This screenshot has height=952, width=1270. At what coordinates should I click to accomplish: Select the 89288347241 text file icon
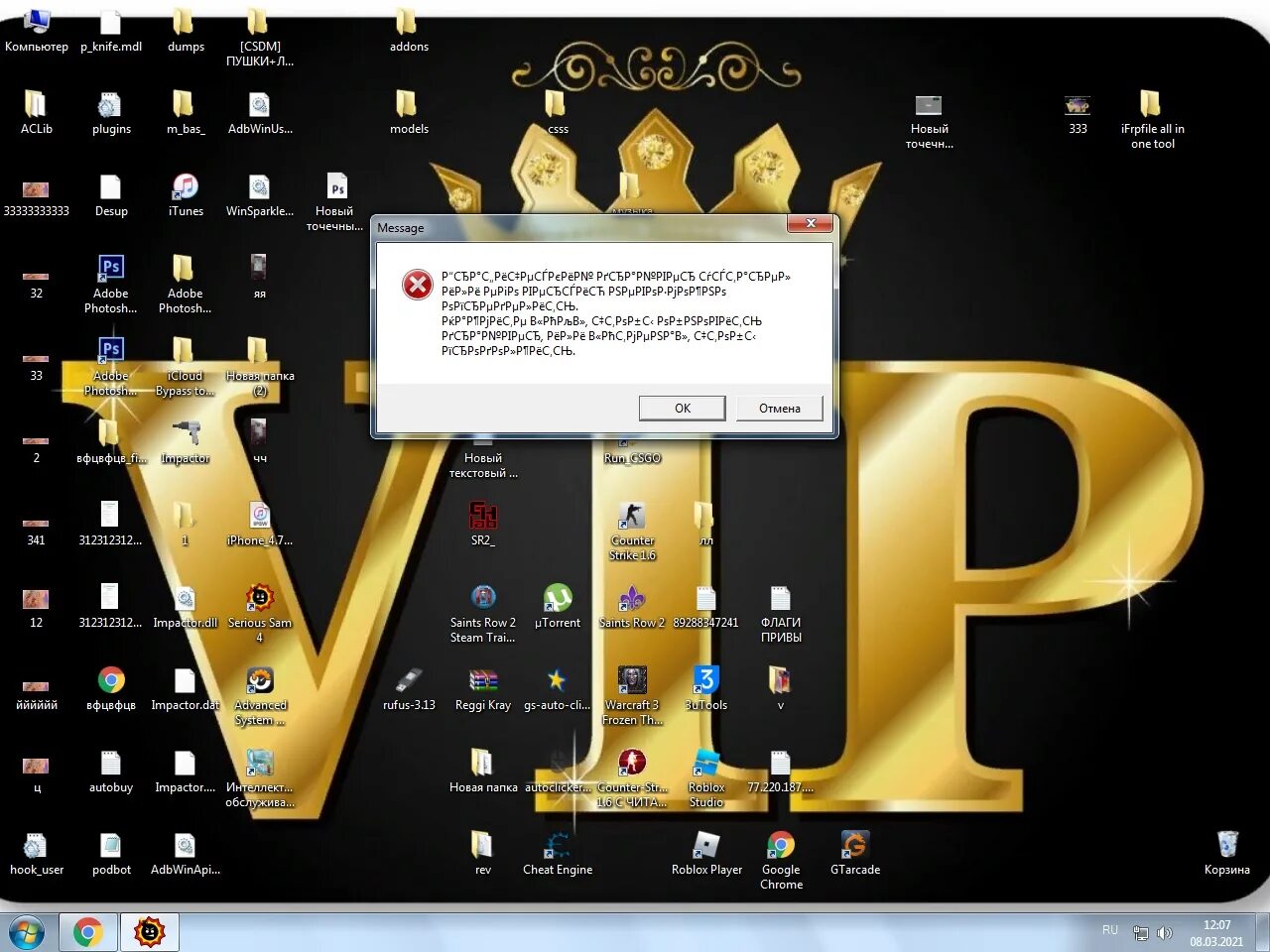(x=706, y=606)
